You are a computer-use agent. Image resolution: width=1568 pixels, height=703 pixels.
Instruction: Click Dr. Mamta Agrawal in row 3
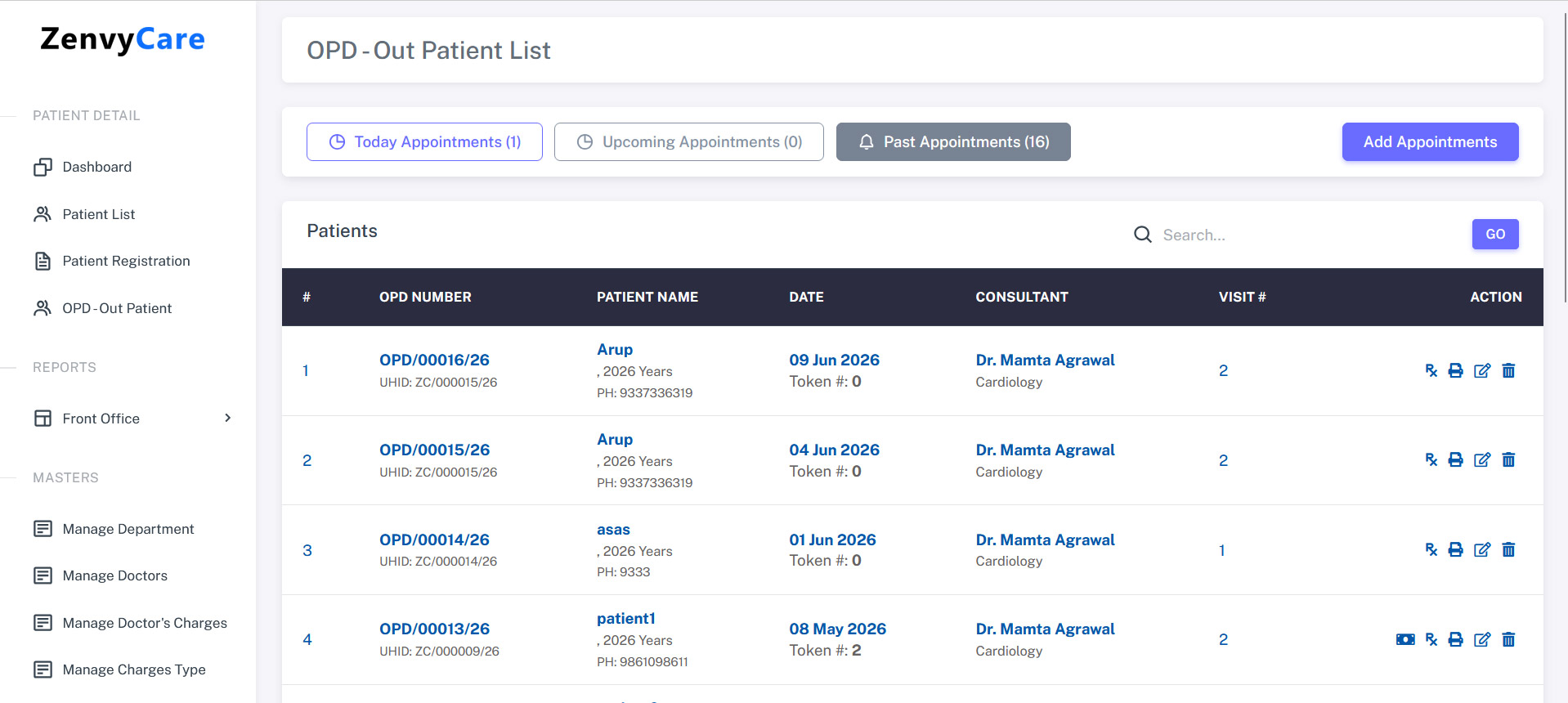coord(1045,540)
